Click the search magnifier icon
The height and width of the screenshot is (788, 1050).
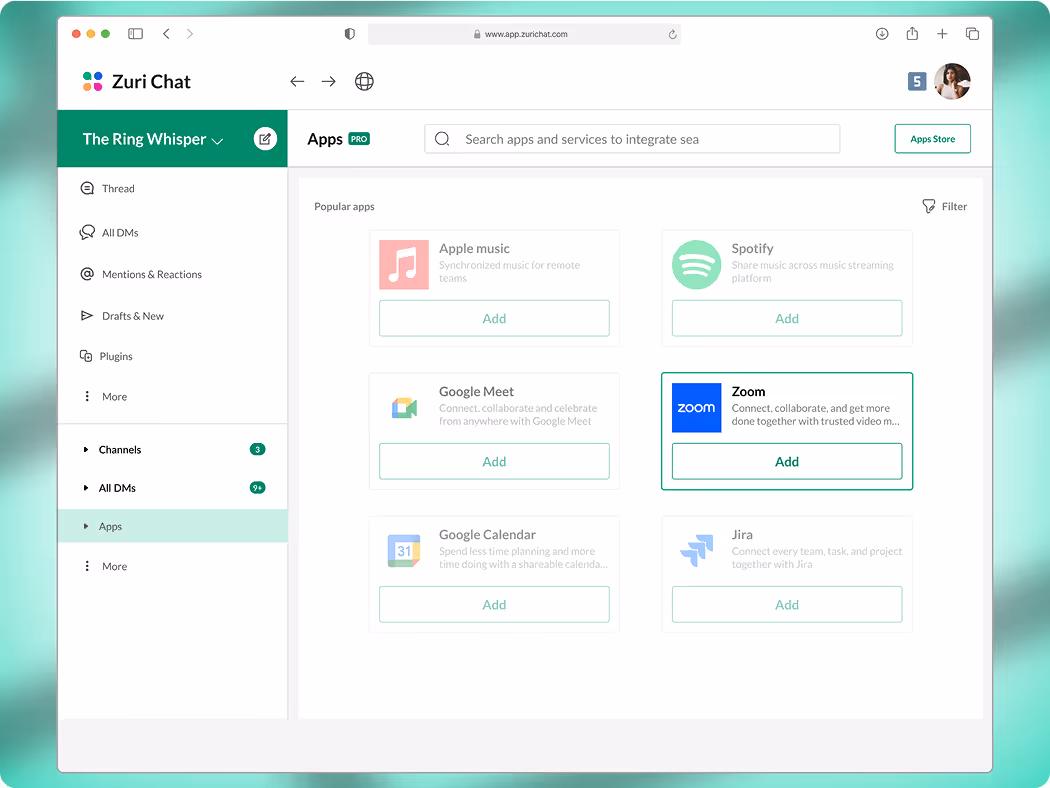pos(442,139)
